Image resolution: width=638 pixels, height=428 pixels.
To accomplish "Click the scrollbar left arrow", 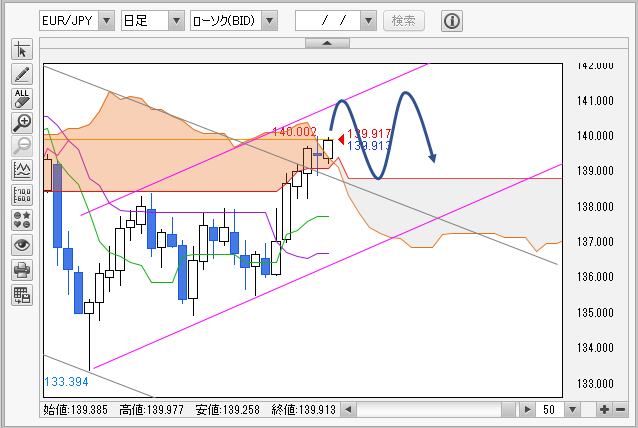I will click(348, 409).
